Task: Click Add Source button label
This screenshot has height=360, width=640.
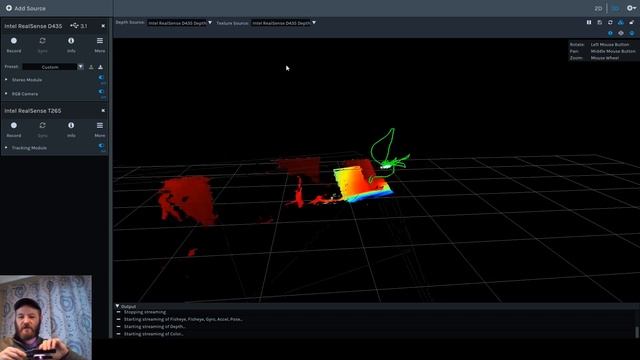Action: 30,8
